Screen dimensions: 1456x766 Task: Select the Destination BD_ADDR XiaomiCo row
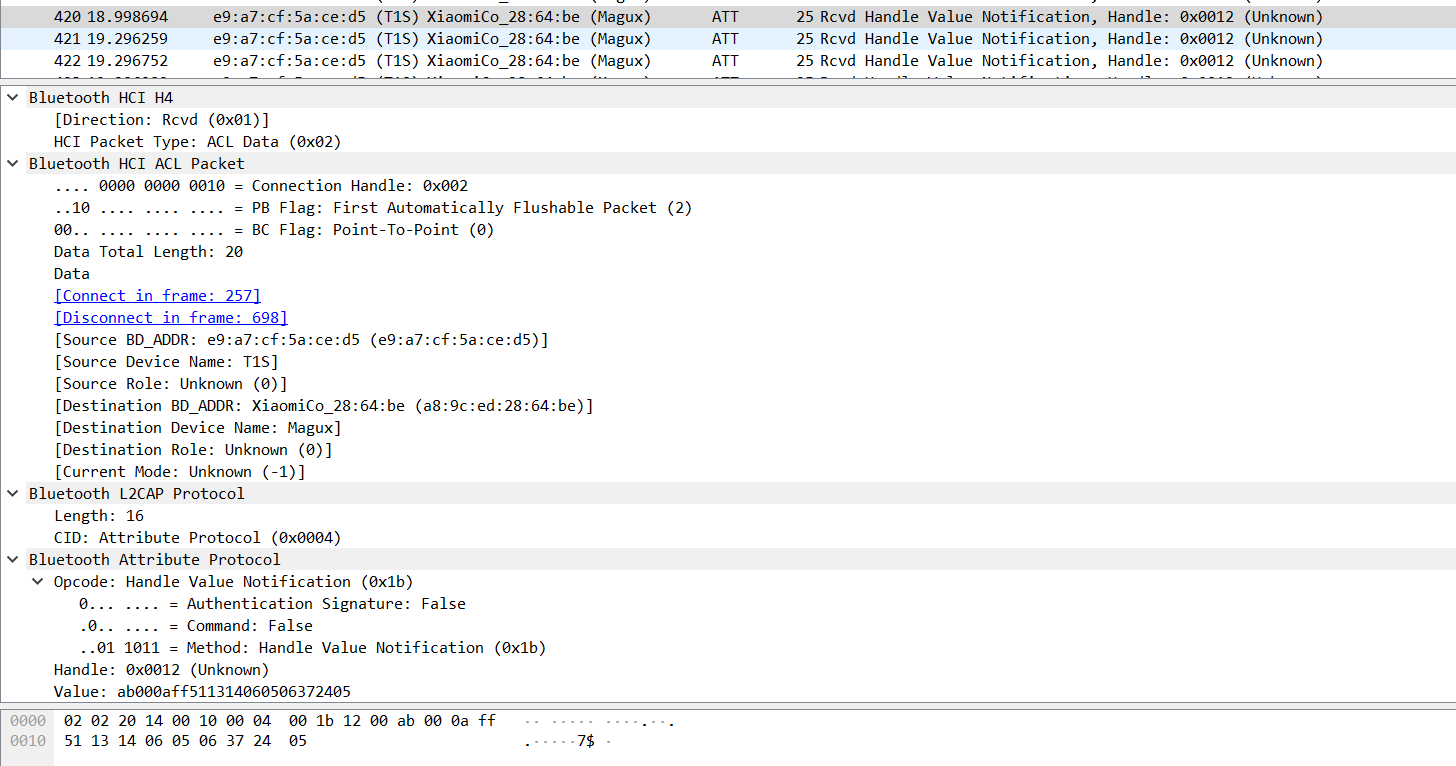click(324, 406)
